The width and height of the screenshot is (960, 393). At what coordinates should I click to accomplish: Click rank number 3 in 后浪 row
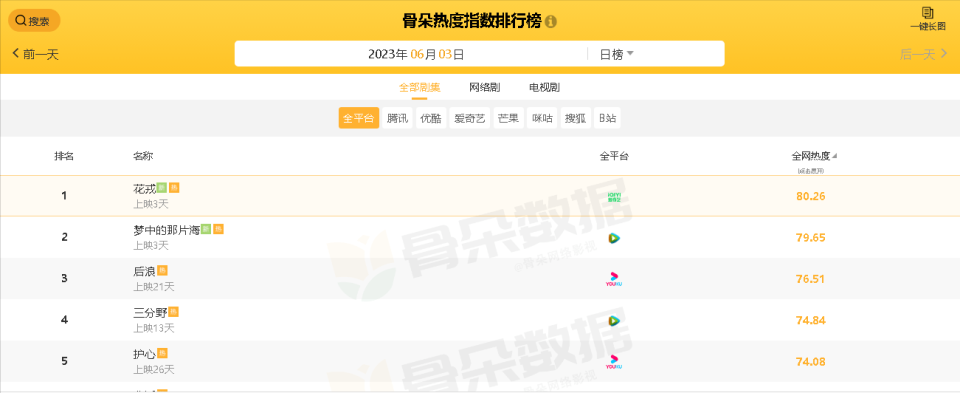click(x=64, y=279)
